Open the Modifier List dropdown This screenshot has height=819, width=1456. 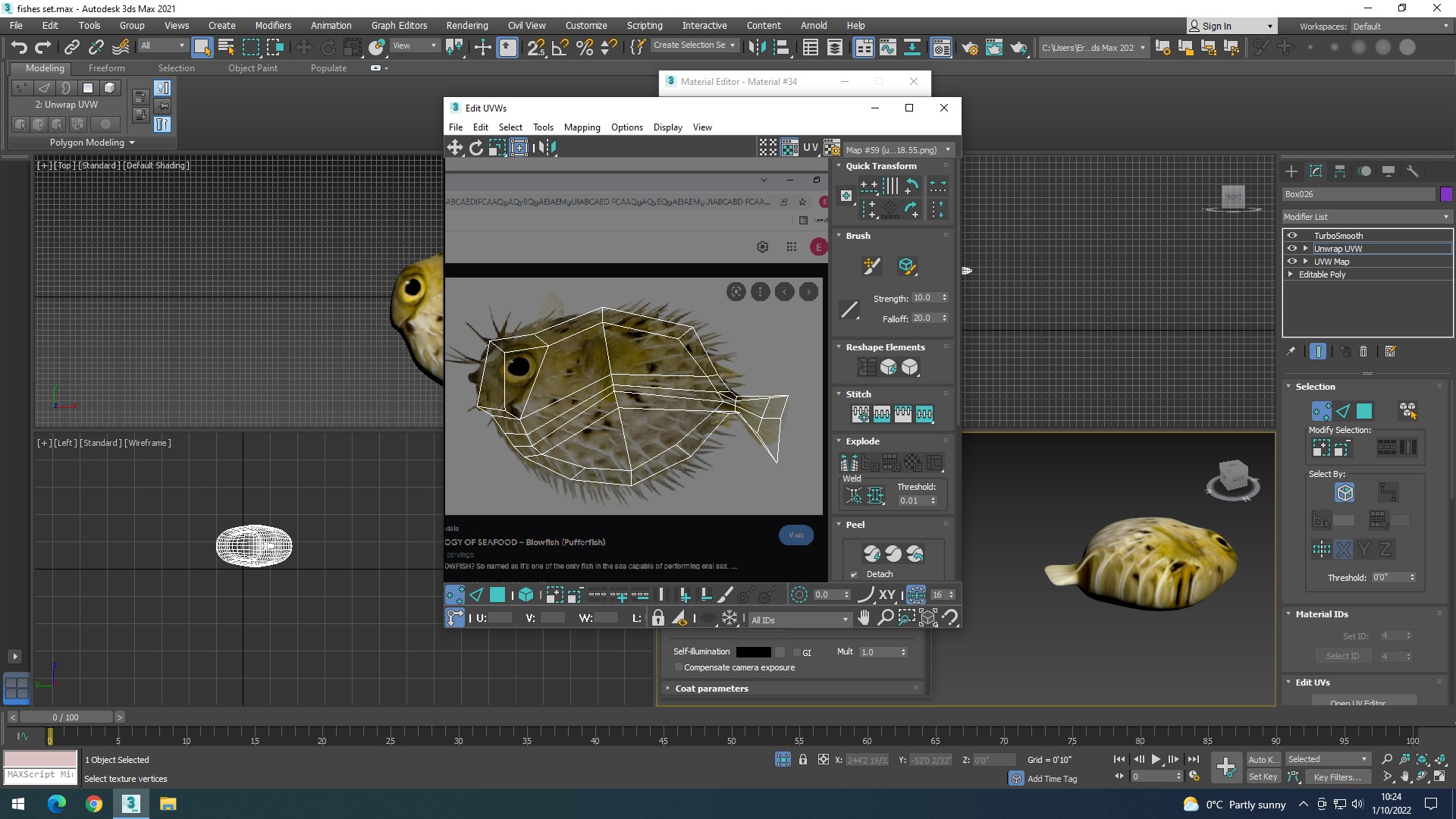point(1367,217)
